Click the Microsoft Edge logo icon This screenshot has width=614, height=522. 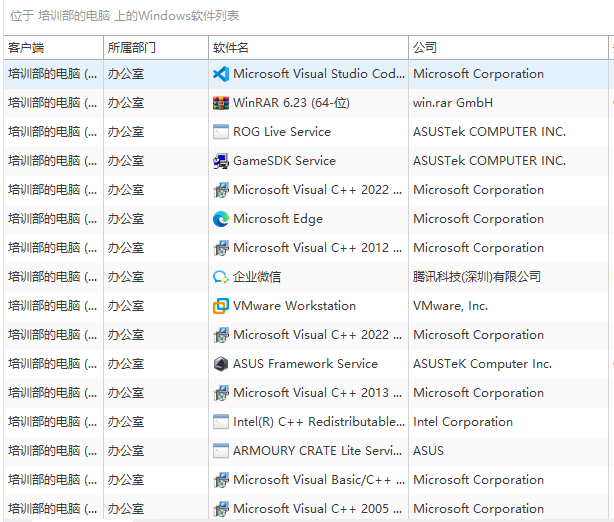[221, 219]
